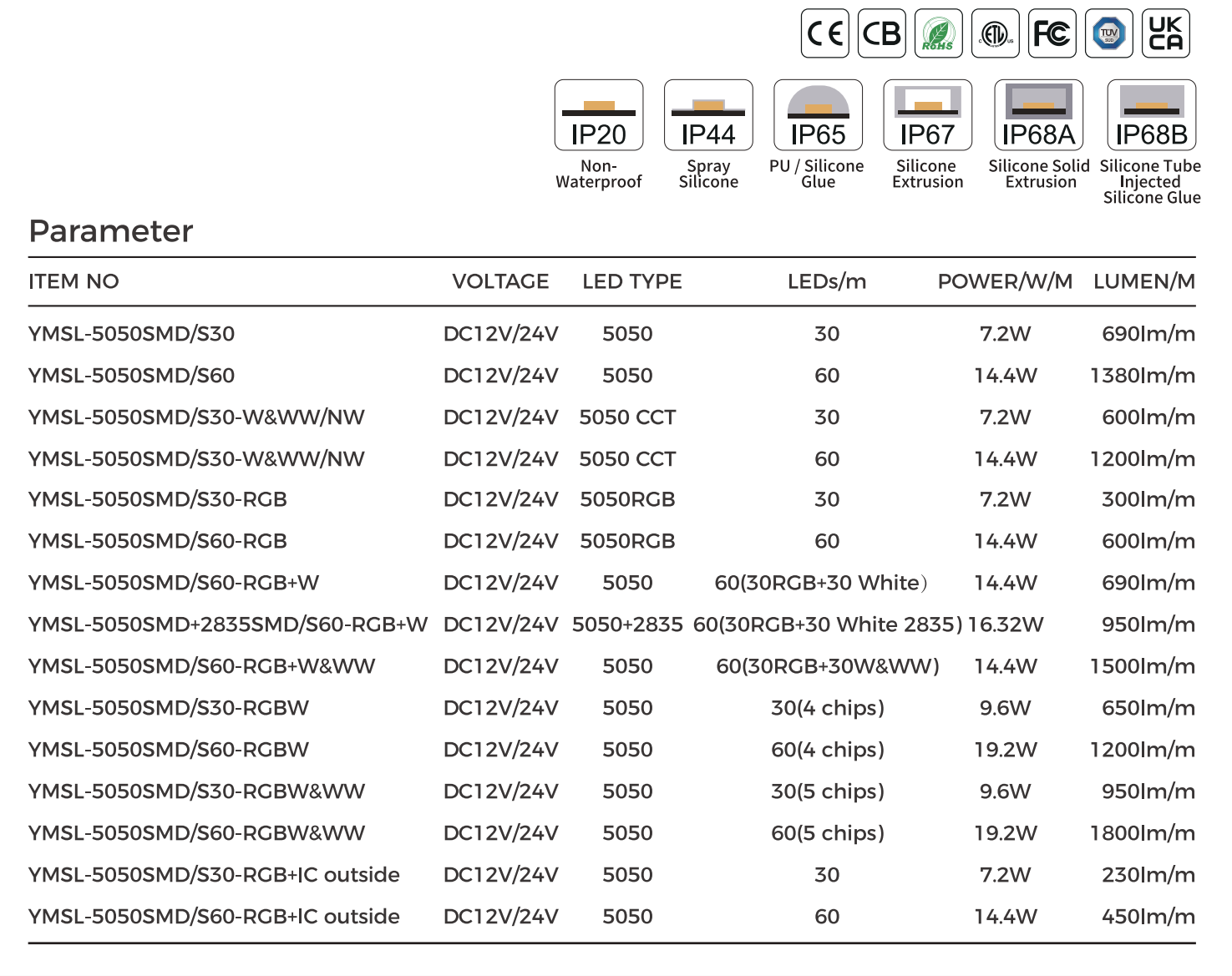Click the FCC certification logo
Screen dimensions: 1232x976
pos(1052,33)
